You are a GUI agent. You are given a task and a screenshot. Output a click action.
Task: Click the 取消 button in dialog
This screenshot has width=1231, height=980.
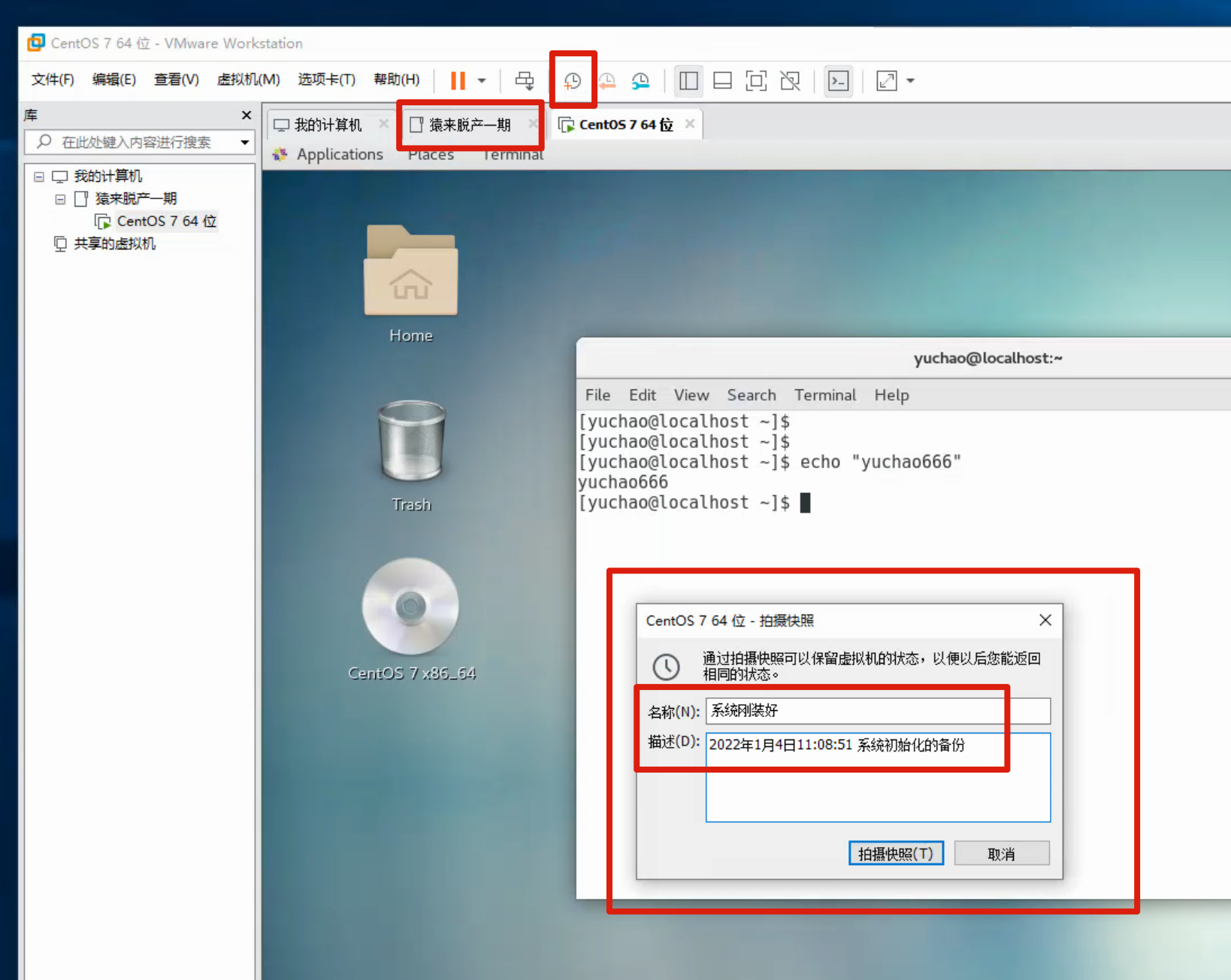click(1001, 854)
